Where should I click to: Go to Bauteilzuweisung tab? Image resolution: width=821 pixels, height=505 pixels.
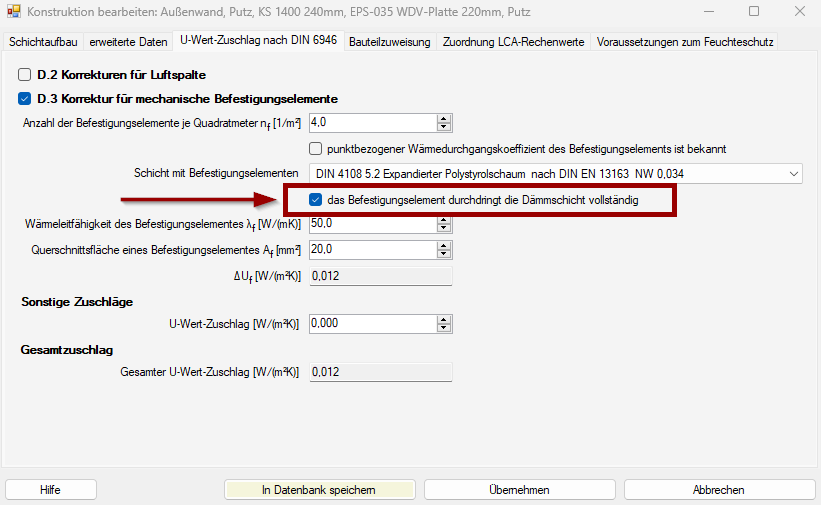coord(389,42)
